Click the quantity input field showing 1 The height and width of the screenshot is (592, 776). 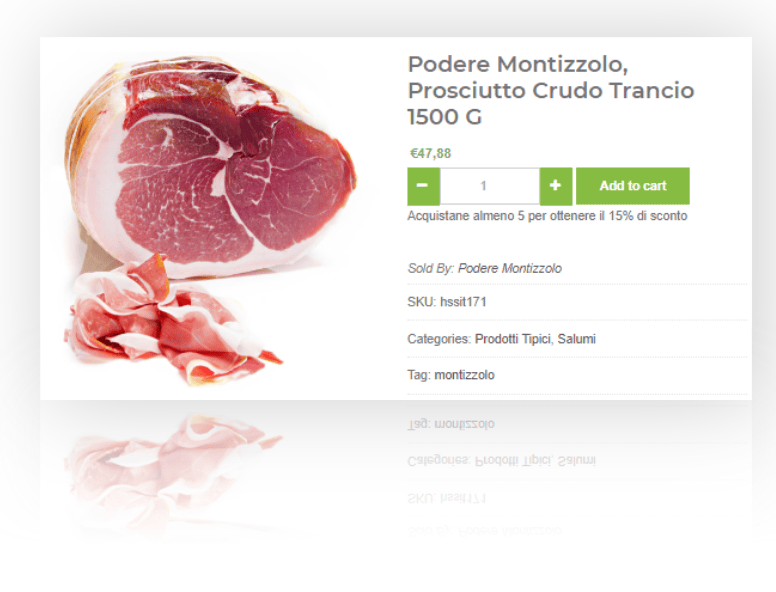(x=489, y=186)
